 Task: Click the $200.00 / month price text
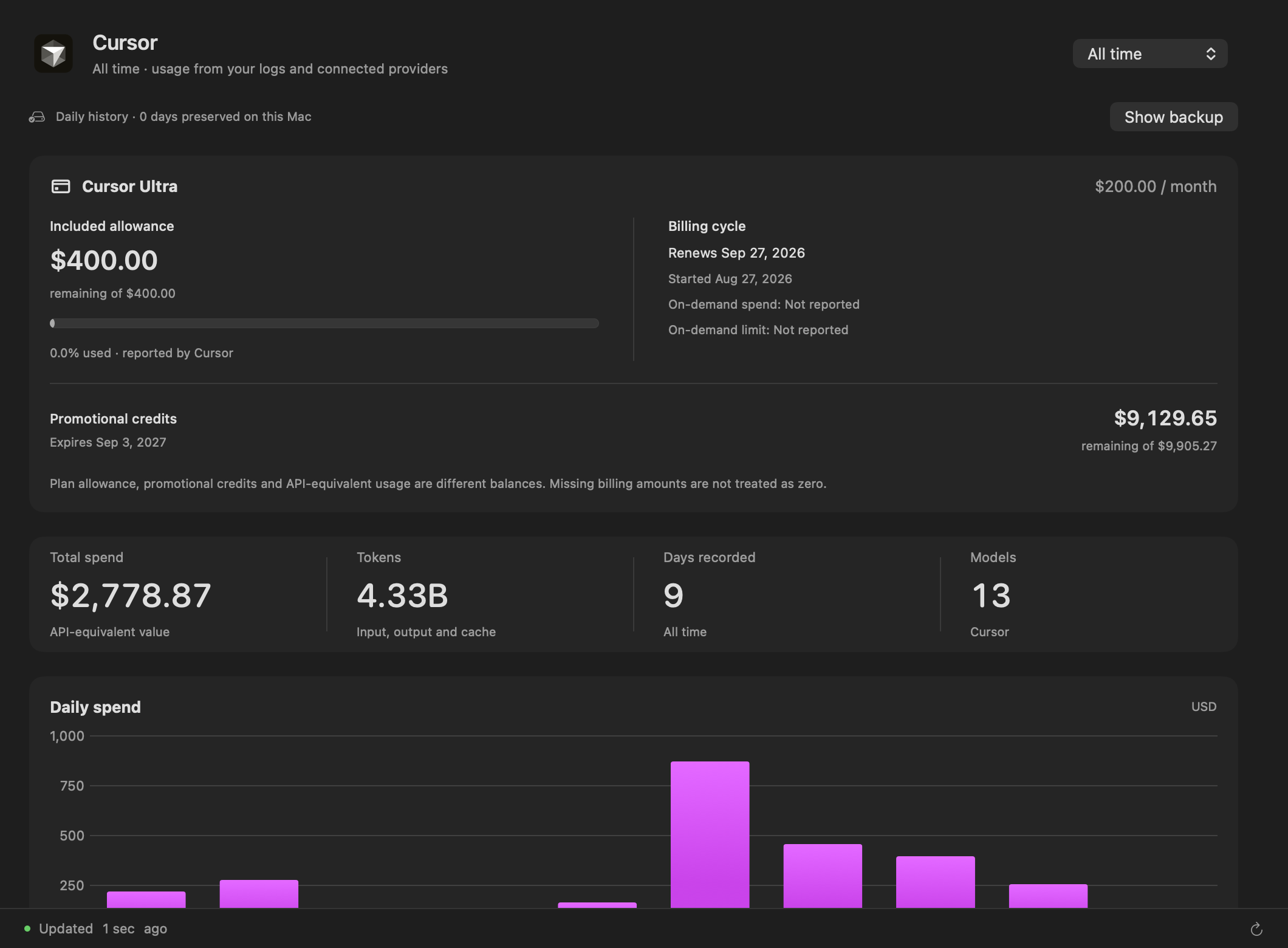(1156, 187)
